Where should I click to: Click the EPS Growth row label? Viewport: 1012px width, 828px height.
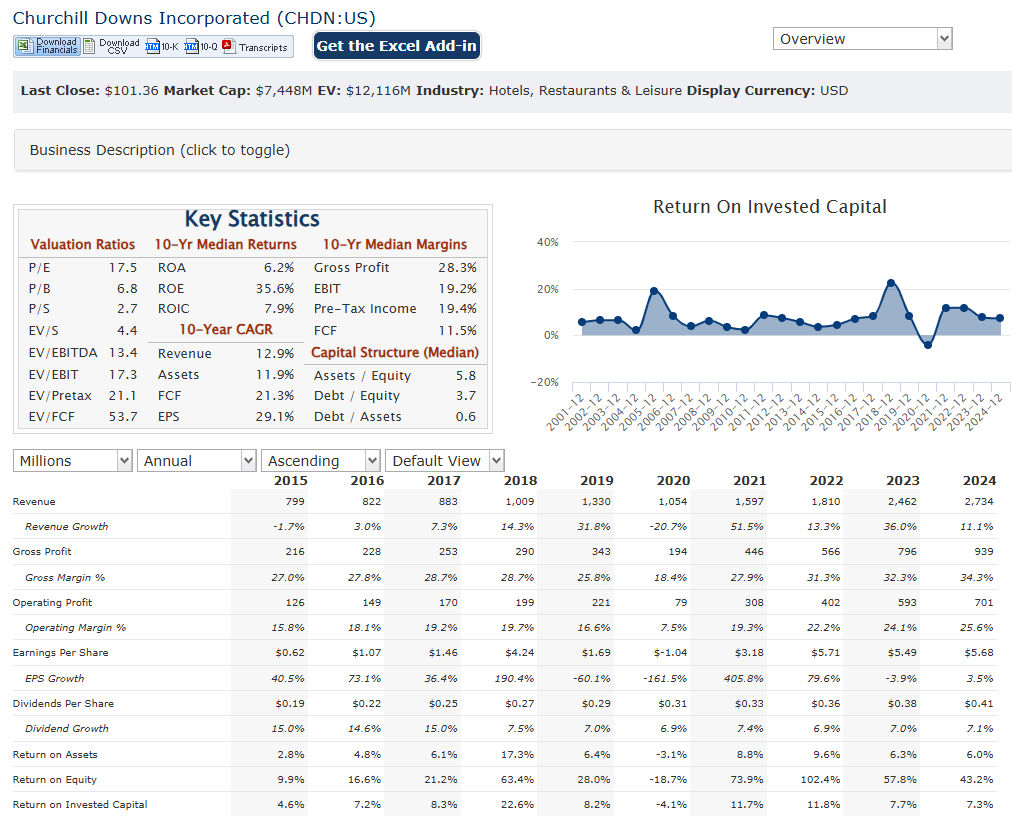pyautogui.click(x=55, y=678)
